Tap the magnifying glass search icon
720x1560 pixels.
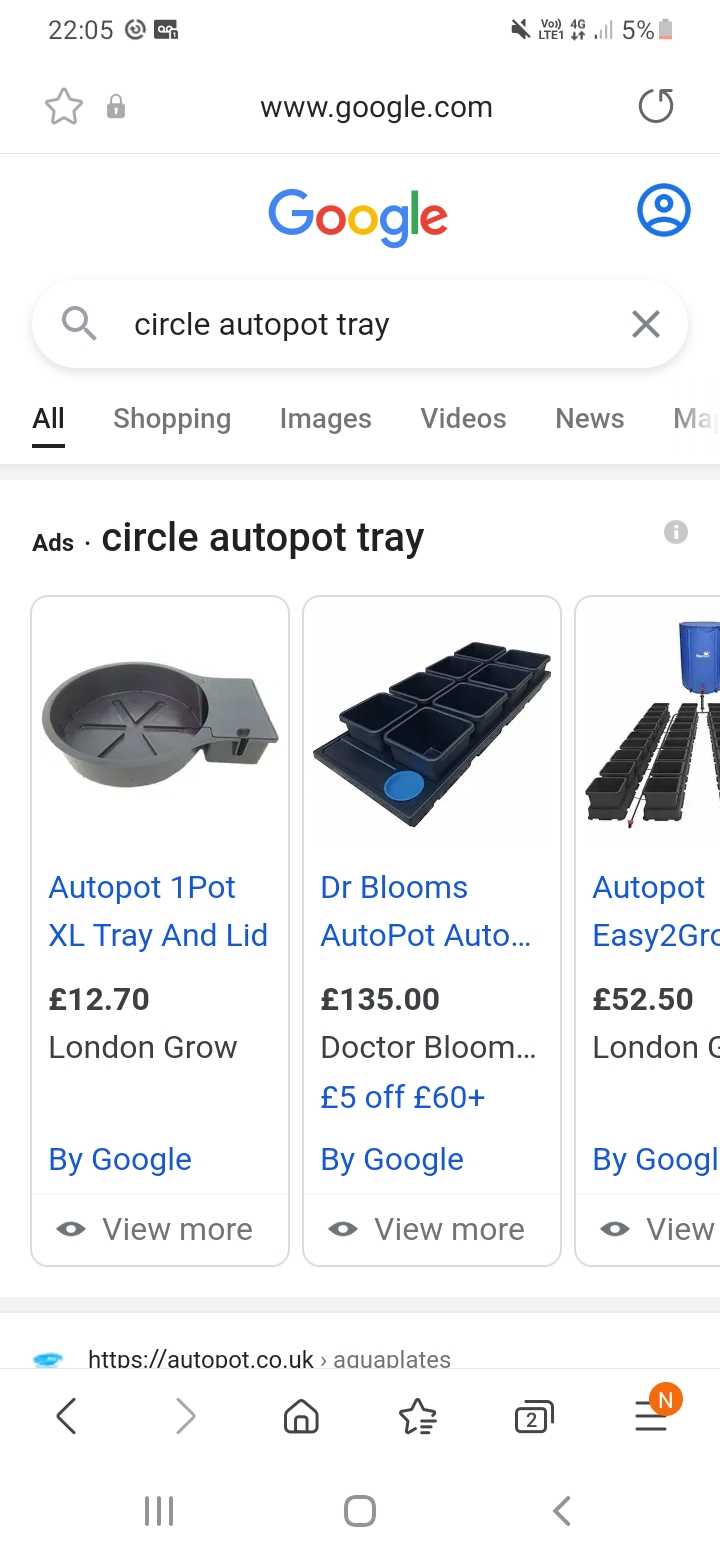click(x=78, y=324)
